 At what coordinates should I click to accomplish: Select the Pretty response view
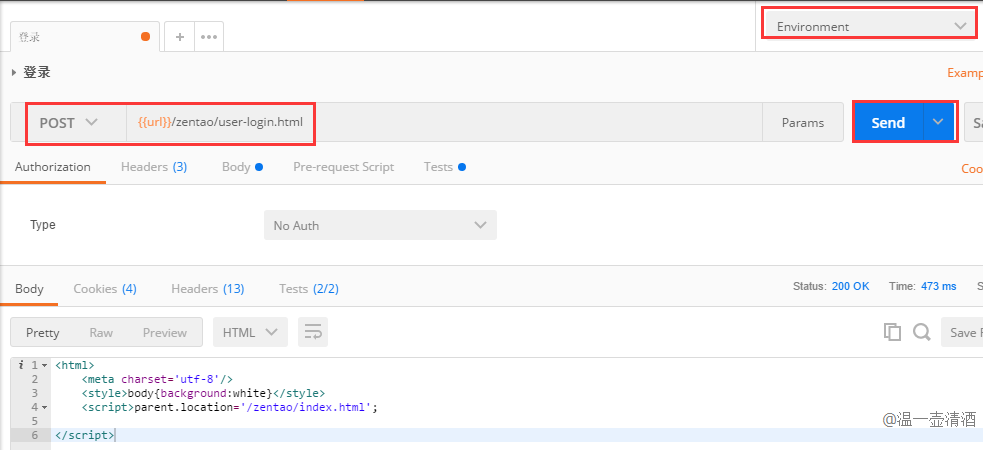pos(43,333)
